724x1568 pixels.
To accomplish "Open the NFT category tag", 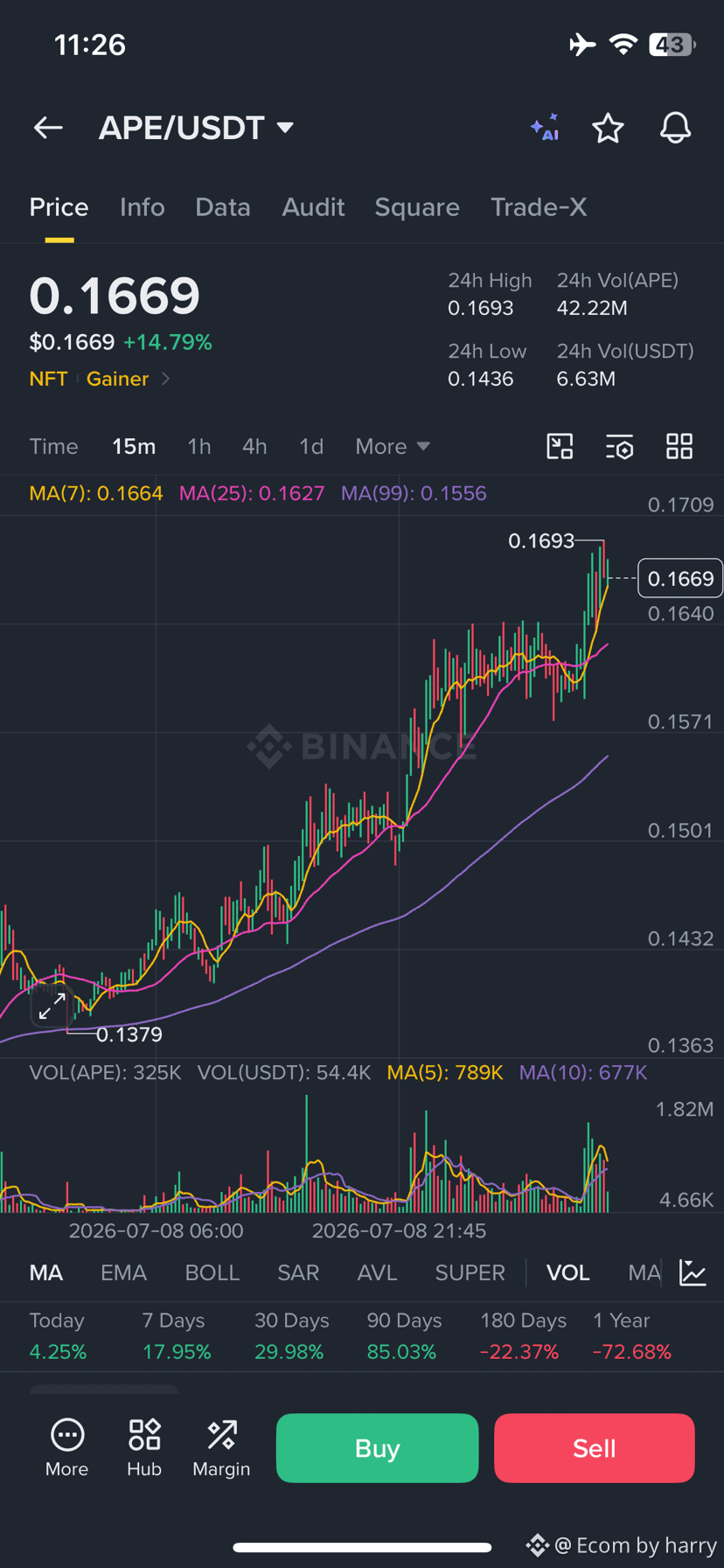I will point(48,379).
